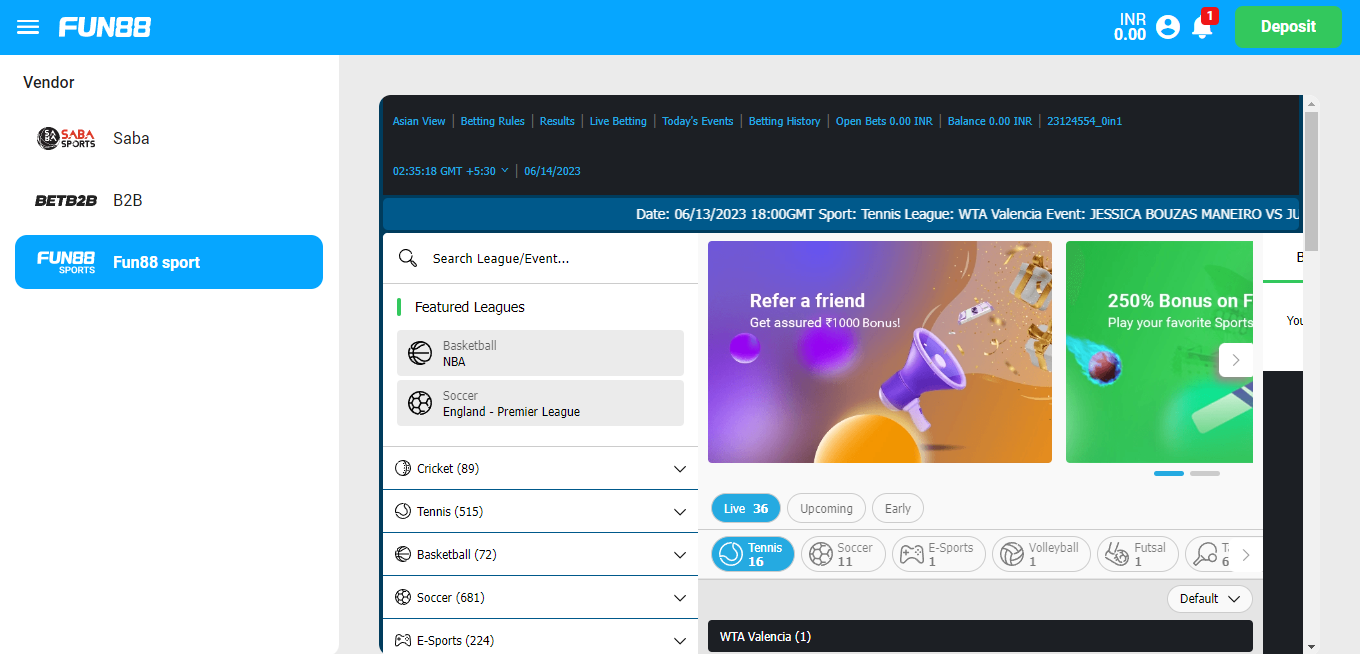1360x654 pixels.
Task: Open the NBA featured league
Action: (540, 353)
